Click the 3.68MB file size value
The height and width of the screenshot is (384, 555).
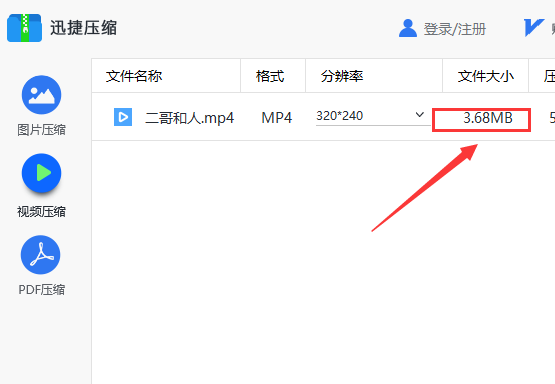point(488,118)
